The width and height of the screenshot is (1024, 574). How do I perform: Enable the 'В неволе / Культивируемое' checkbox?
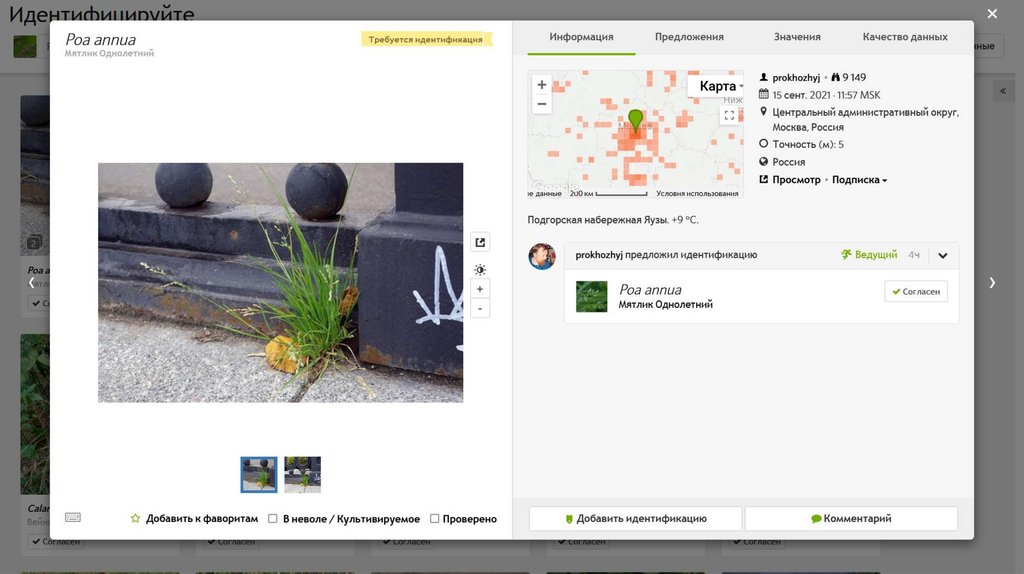pyautogui.click(x=272, y=519)
